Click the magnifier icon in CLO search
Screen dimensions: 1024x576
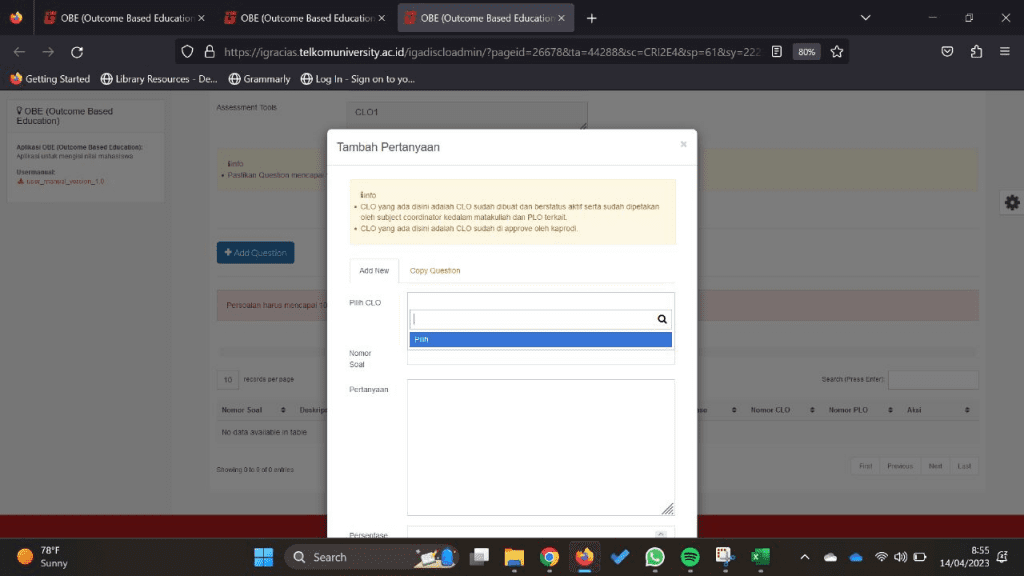(661, 319)
